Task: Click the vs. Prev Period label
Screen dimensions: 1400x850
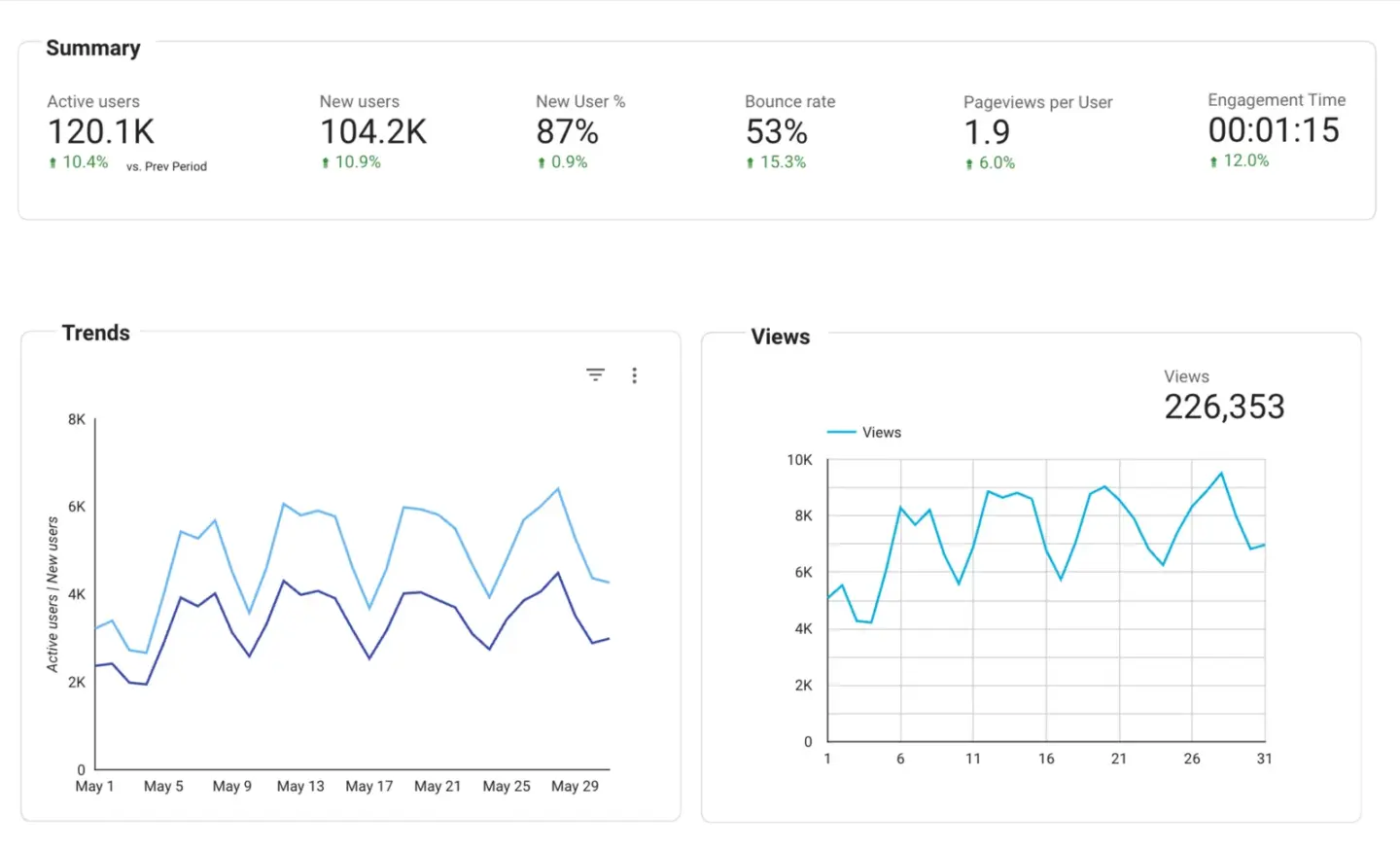Action: 166,166
